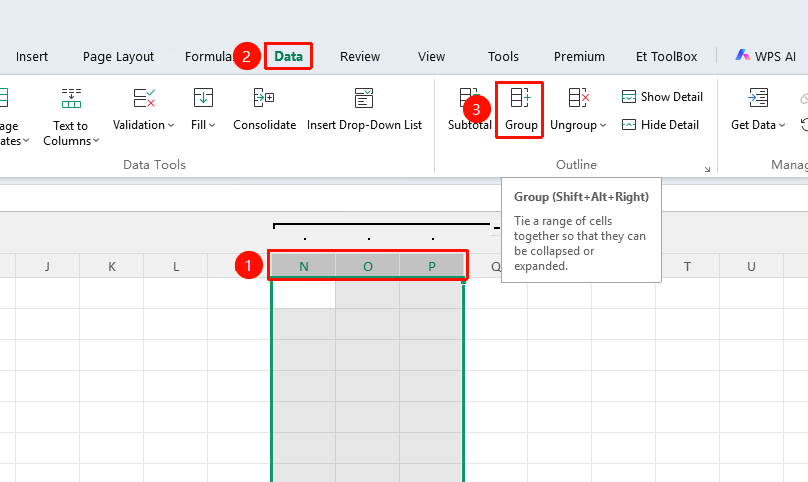Select column J header
808x482 pixels.
47,266
